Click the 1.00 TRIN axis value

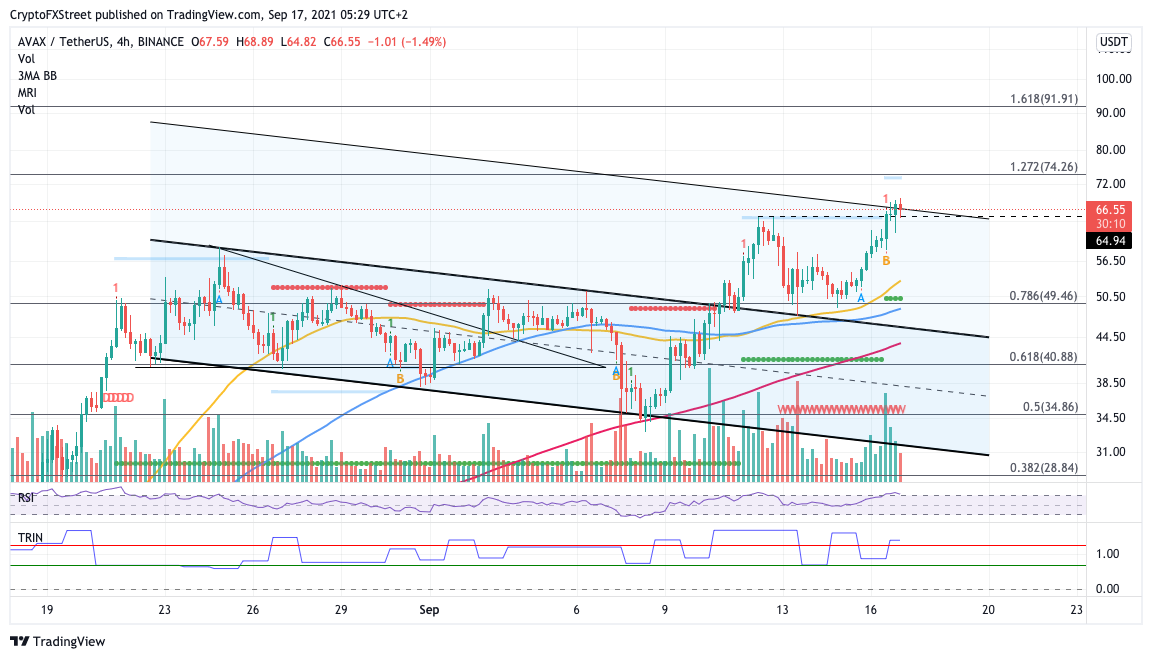click(1108, 554)
